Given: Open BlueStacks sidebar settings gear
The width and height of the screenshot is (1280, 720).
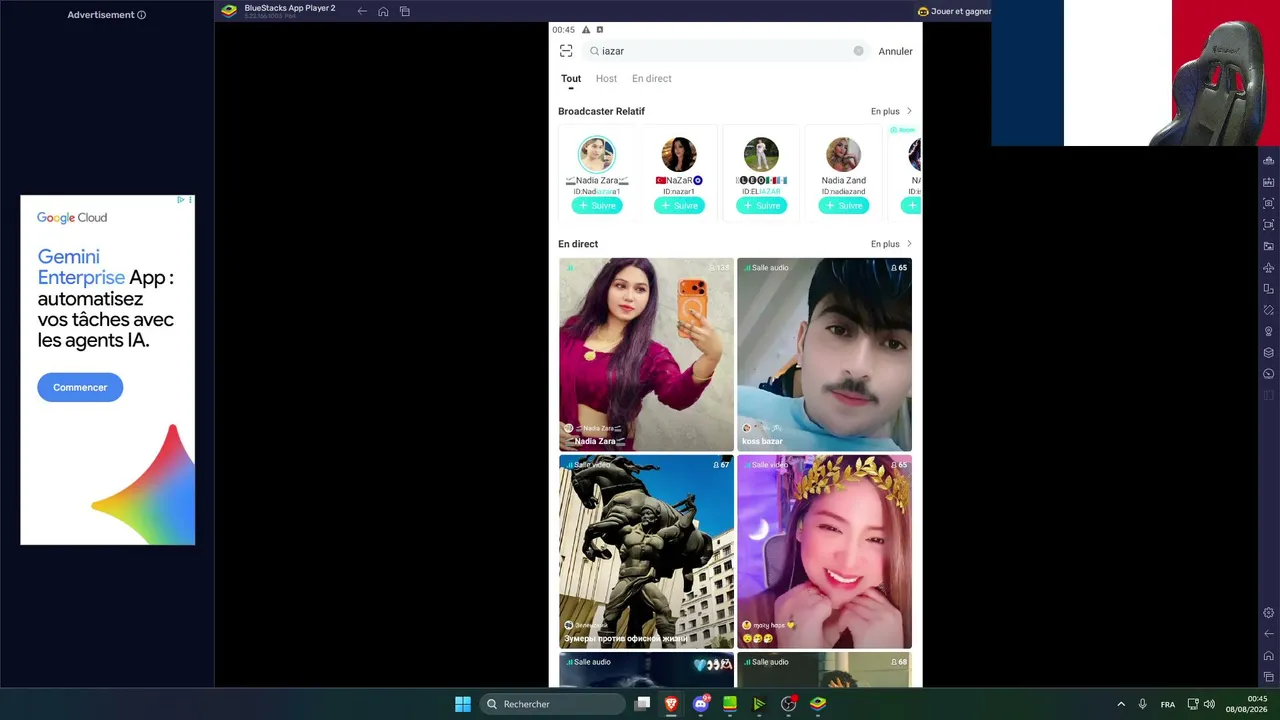Looking at the screenshot, I should pyautogui.click(x=1269, y=613).
